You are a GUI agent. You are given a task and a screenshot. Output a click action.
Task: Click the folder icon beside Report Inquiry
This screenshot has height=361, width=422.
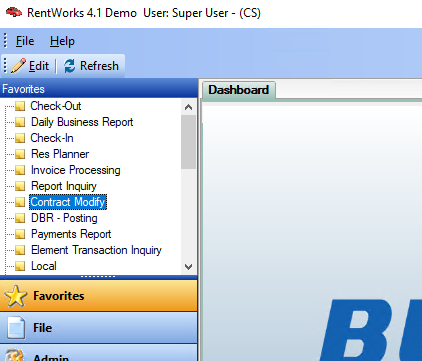(20, 186)
